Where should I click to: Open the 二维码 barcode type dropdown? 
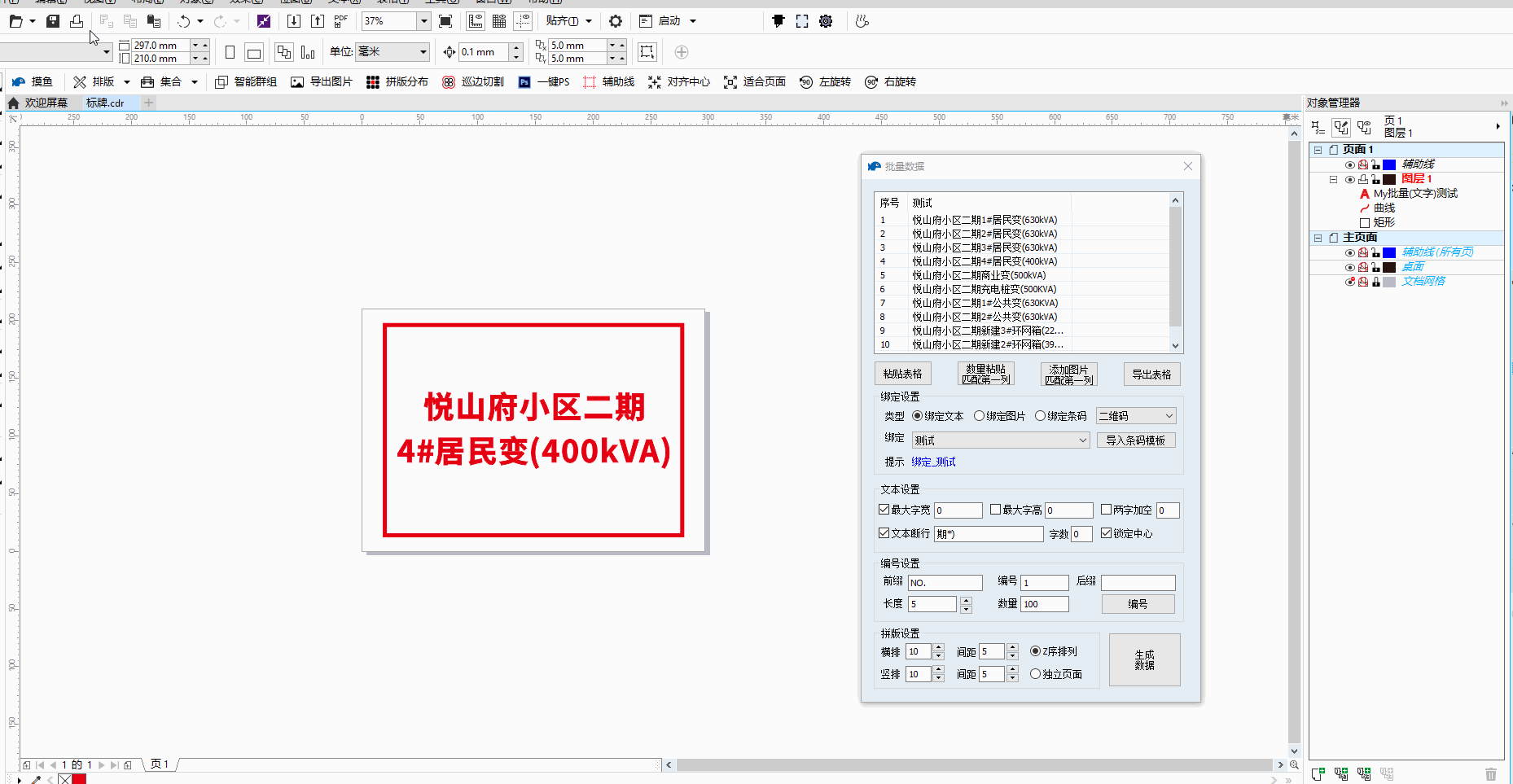[1136, 416]
